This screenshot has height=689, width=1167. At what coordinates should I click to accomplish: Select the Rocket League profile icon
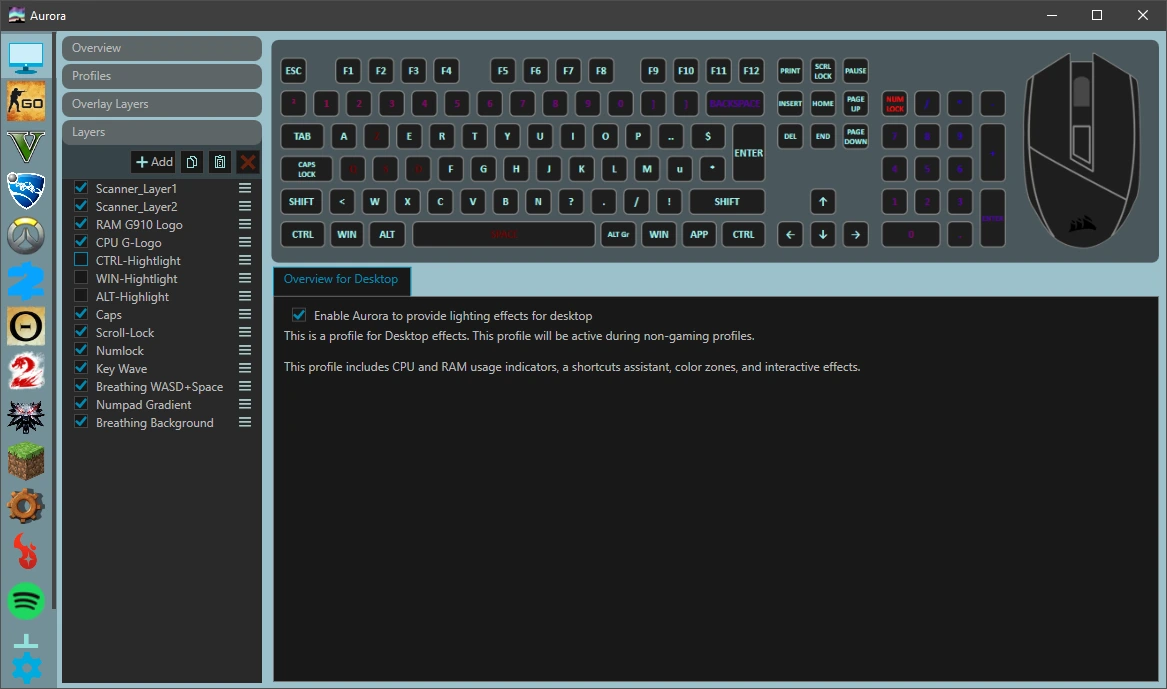click(x=26, y=191)
